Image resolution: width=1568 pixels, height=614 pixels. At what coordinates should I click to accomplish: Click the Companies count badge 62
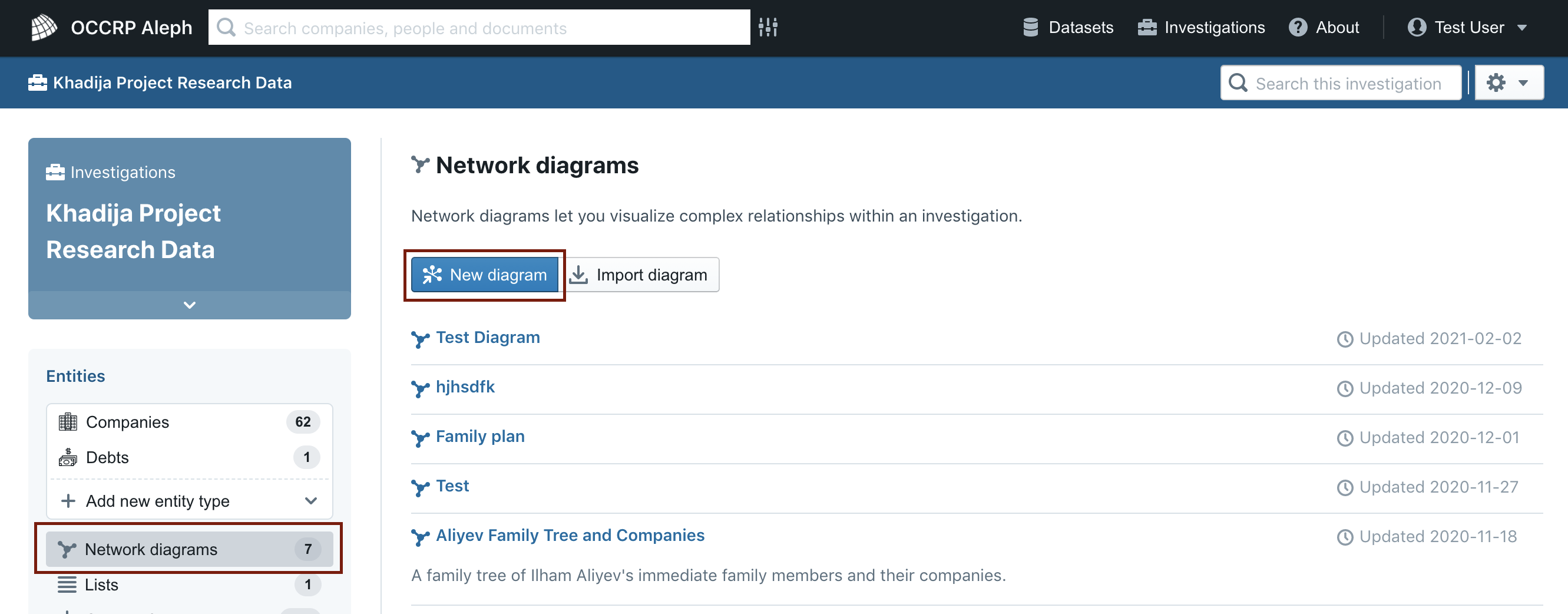pyautogui.click(x=303, y=421)
